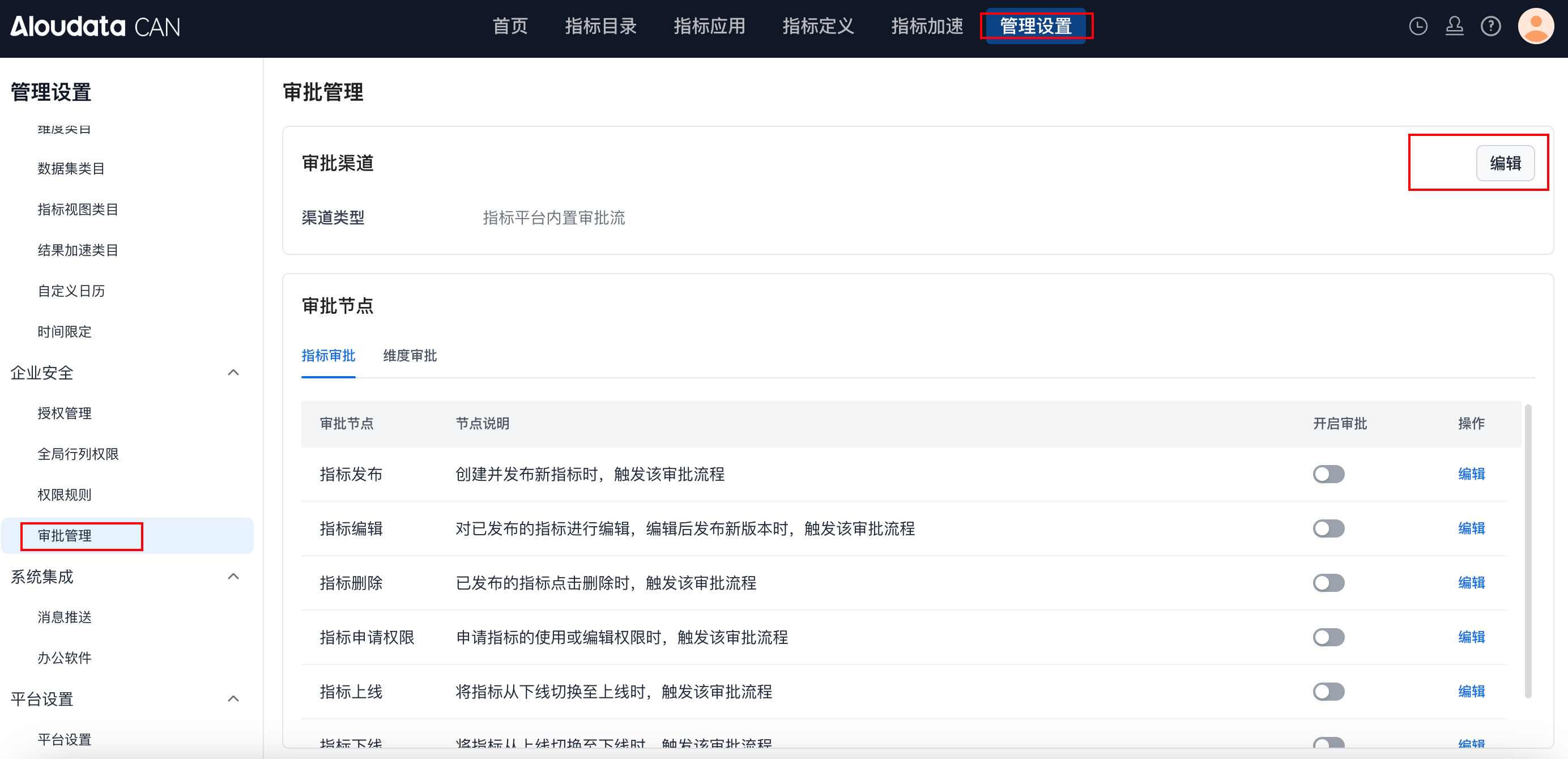
Task: Open 指标目录 in top navigation
Action: tap(600, 26)
